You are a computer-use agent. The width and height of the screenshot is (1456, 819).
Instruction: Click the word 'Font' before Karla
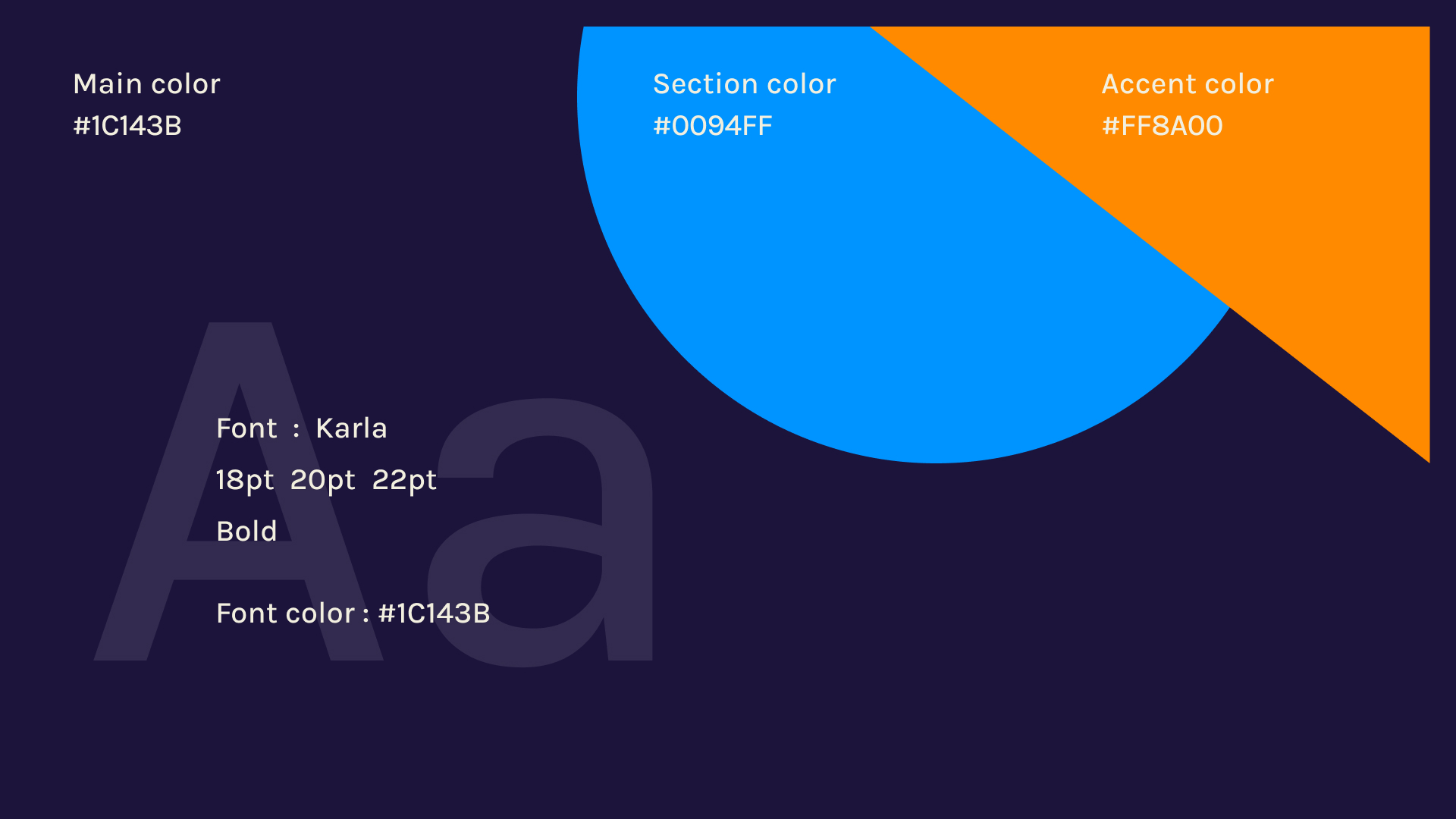coord(246,428)
